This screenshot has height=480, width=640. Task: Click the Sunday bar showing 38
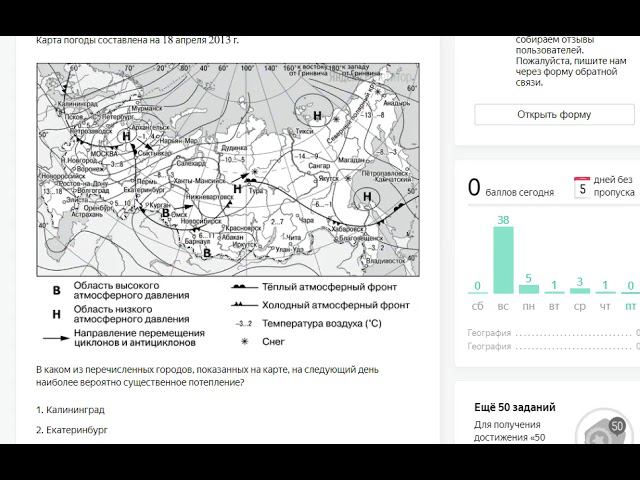[x=503, y=260]
